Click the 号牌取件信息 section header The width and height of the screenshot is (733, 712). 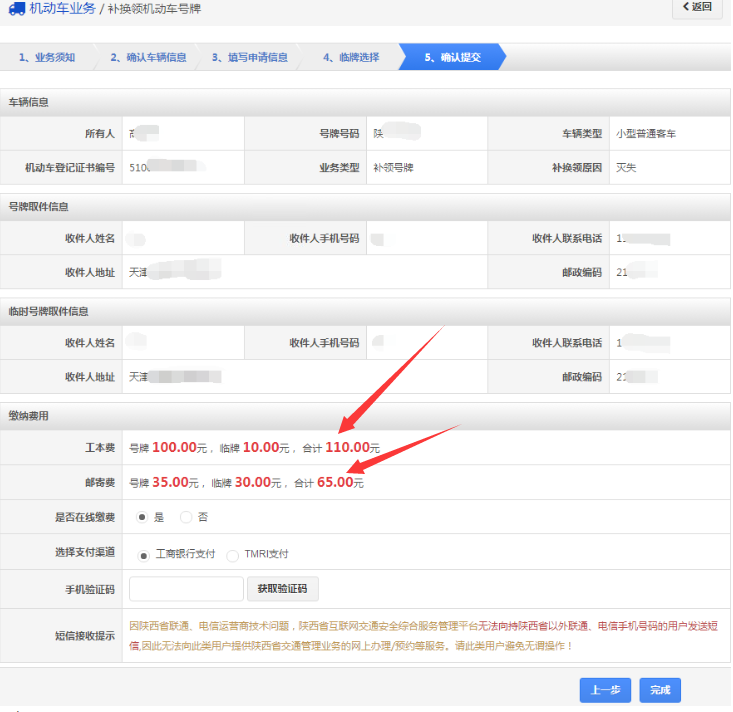(x=39, y=206)
